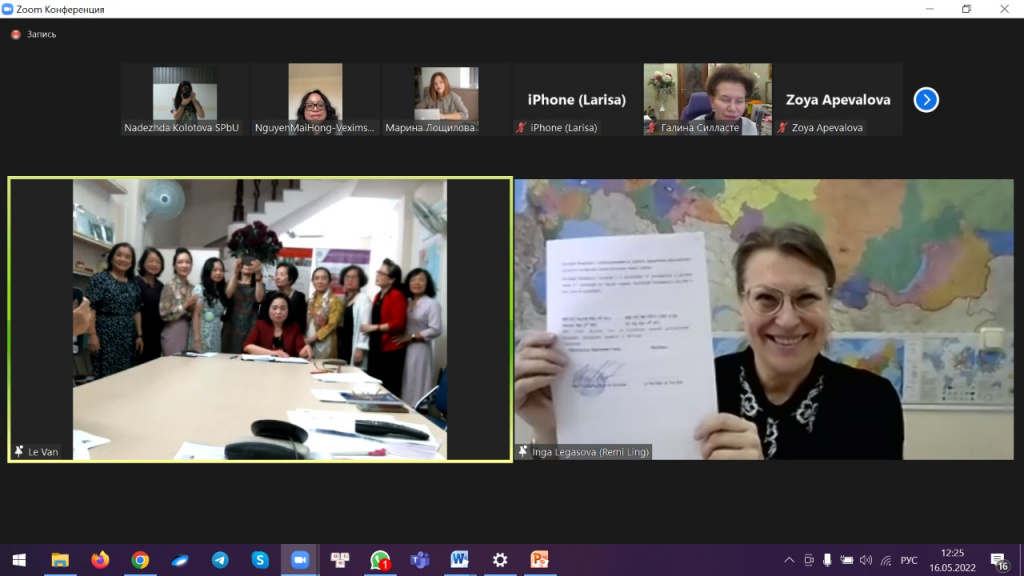This screenshot has height=576, width=1024.
Task: Open the Windows Start menu
Action: pyautogui.click(x=19, y=560)
